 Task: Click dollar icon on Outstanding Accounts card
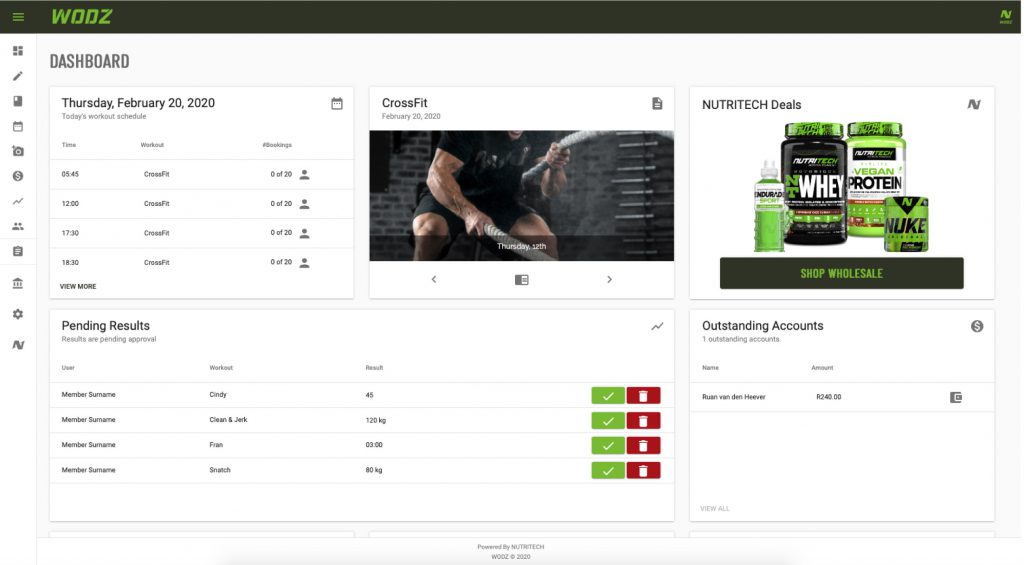[x=977, y=326]
